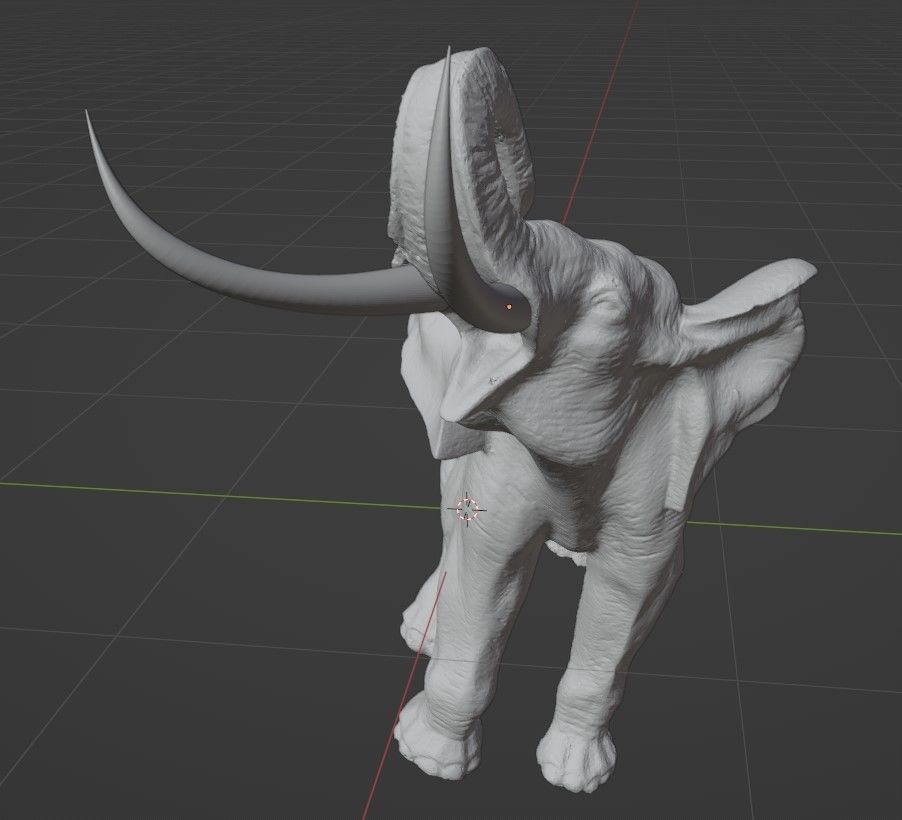Image resolution: width=902 pixels, height=820 pixels.
Task: Click the 3D cursor crosshair on the elephant's leg
Action: point(467,509)
